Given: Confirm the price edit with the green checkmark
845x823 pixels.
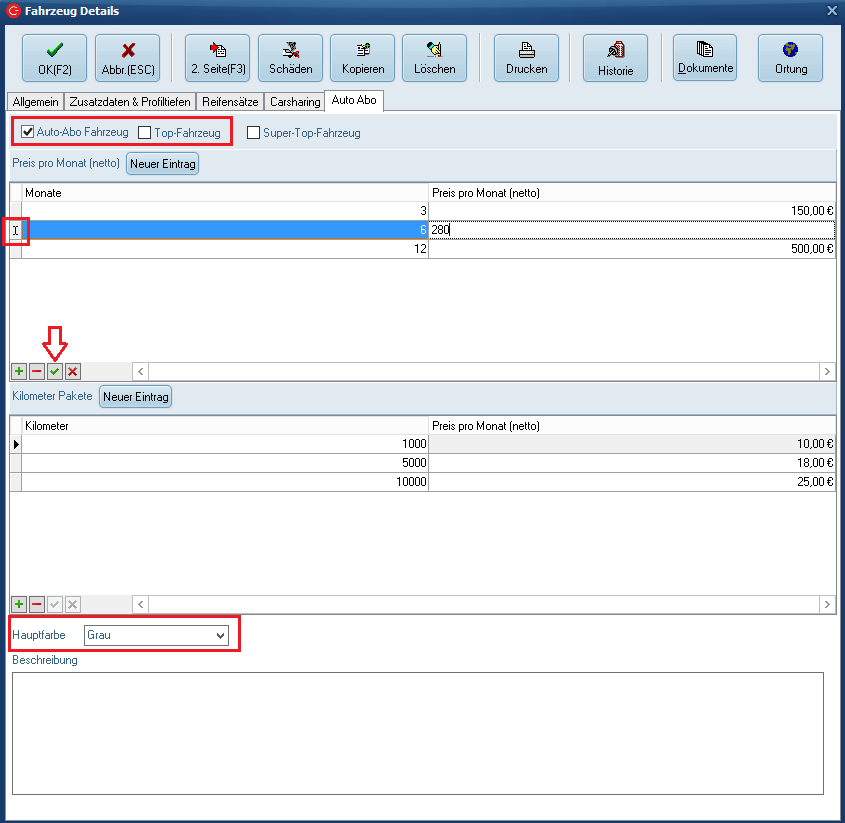Looking at the screenshot, I should pyautogui.click(x=55, y=371).
